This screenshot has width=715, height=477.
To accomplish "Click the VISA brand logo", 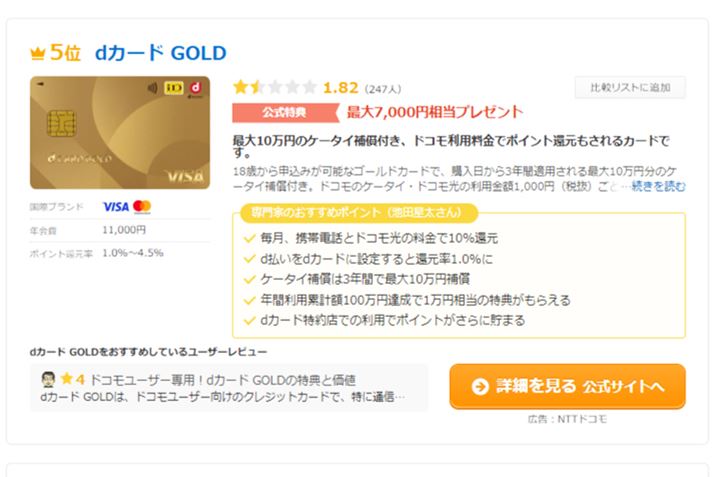I will coord(116,207).
